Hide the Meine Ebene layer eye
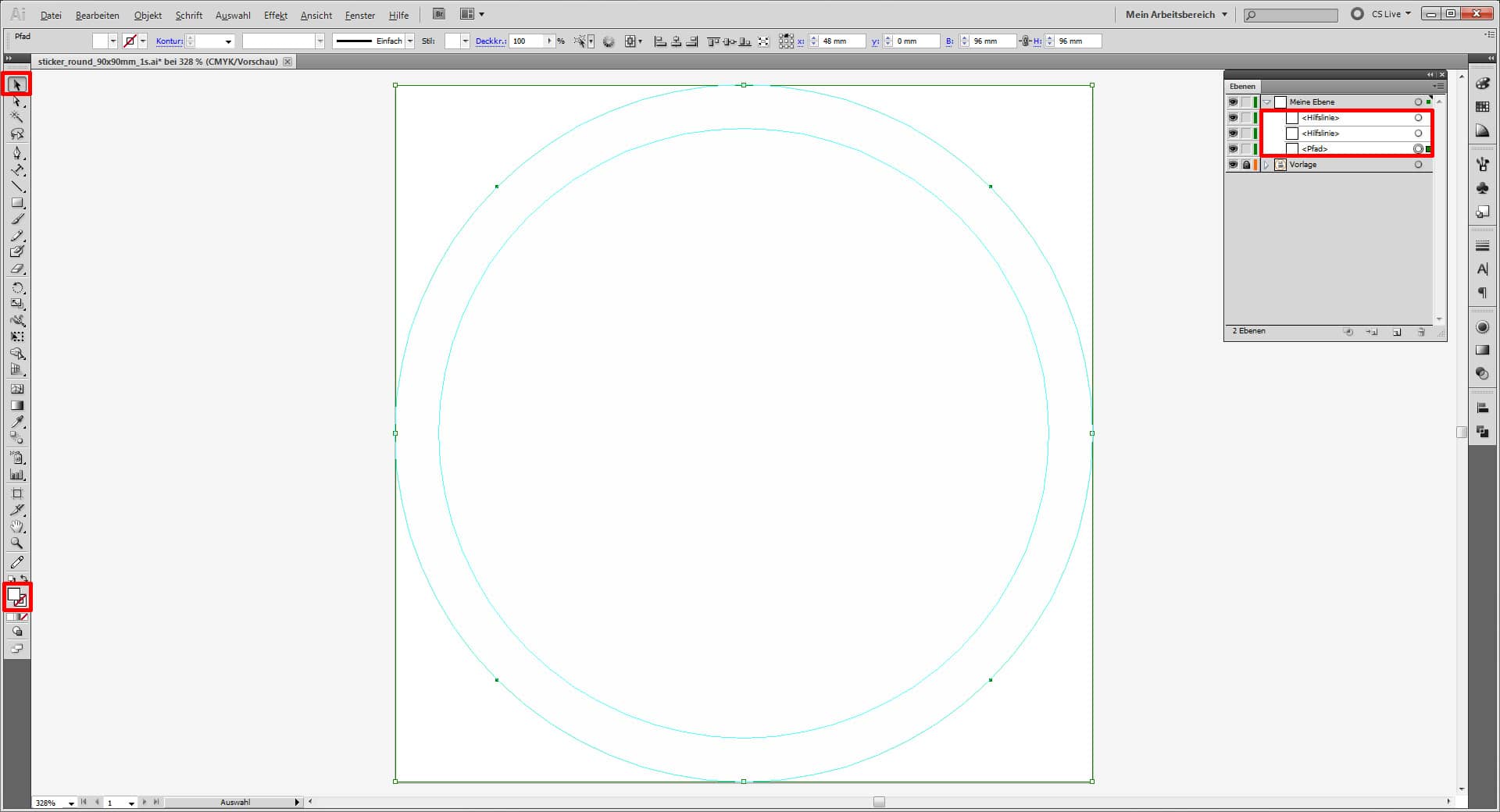The height and width of the screenshot is (812, 1500). tap(1233, 102)
